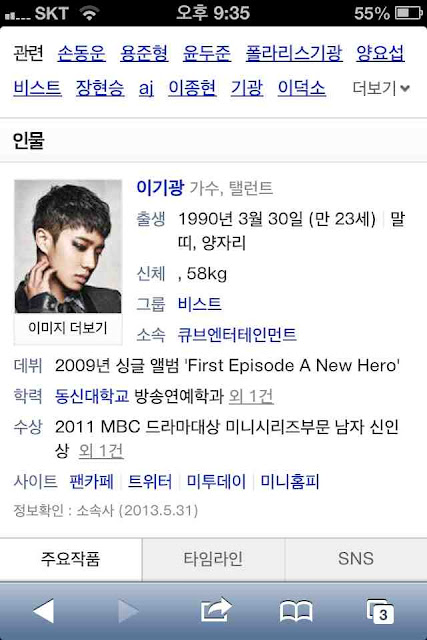Viewport: 427px width, 640px height.
Task: Open the tabs switcher showing 3
Action: coord(380,611)
